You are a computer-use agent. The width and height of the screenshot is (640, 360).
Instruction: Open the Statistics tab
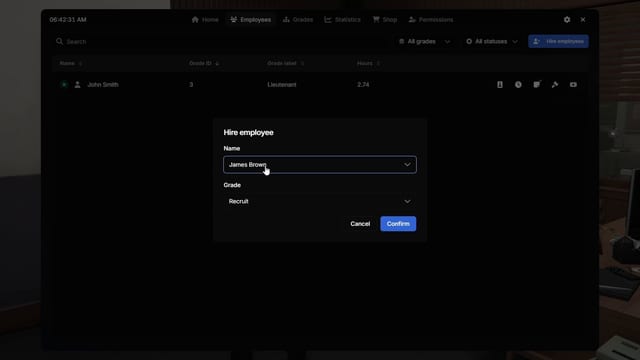click(342, 20)
